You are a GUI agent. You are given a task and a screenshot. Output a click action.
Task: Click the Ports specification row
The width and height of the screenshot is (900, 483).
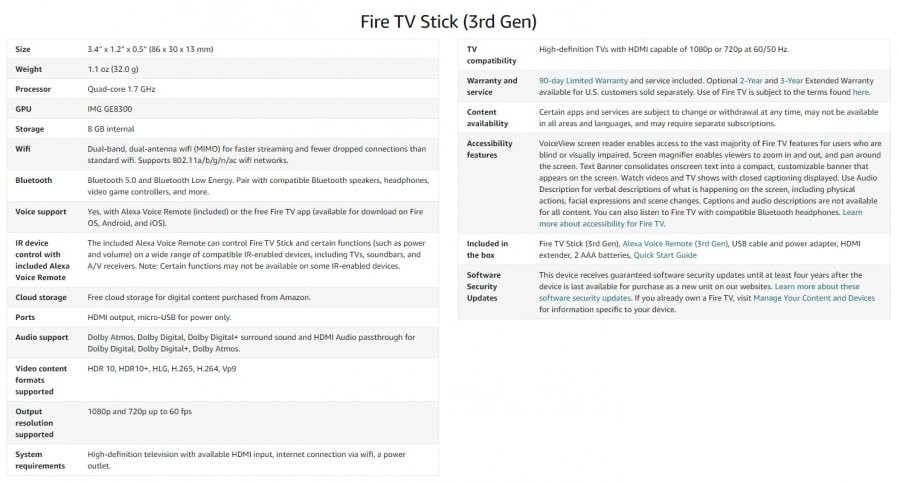(223, 318)
